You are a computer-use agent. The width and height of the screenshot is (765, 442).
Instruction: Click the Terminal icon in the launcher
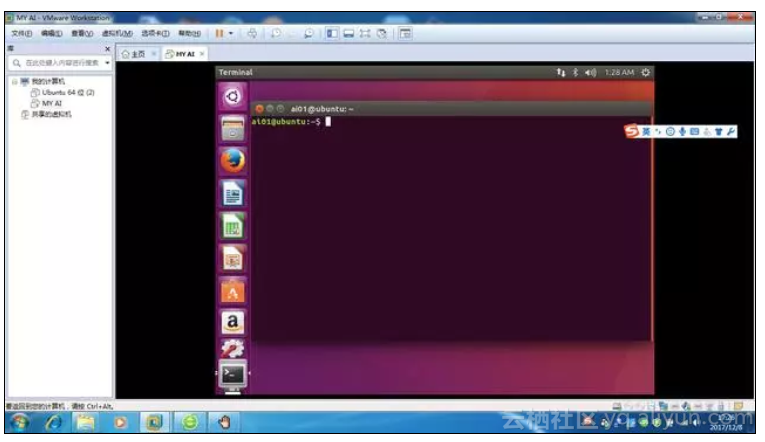[233, 375]
